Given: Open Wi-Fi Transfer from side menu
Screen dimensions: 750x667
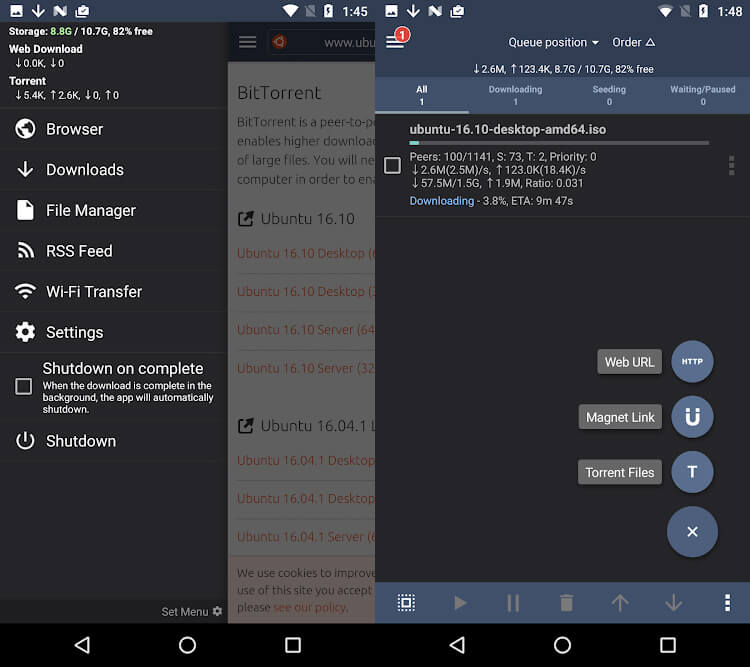Looking at the screenshot, I should click(113, 291).
